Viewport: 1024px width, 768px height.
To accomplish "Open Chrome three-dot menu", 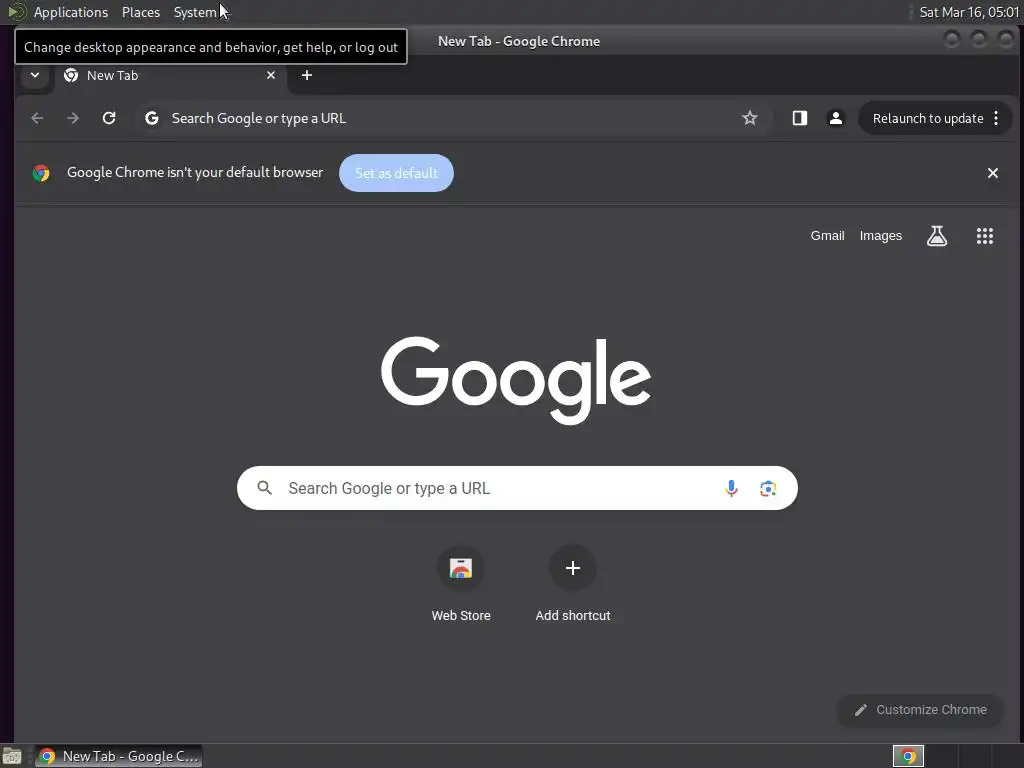I will (996, 118).
